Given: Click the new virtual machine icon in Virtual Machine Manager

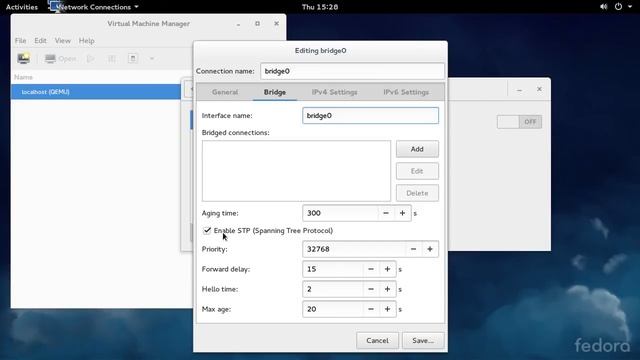Looking at the screenshot, I should pos(23,58).
